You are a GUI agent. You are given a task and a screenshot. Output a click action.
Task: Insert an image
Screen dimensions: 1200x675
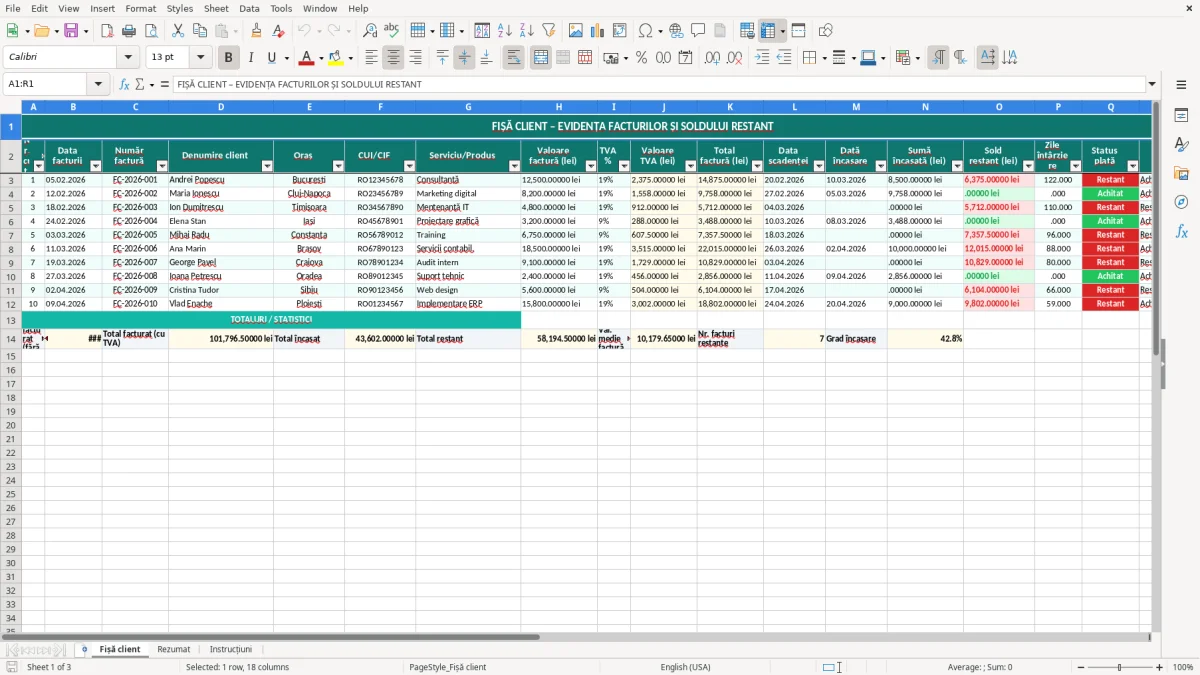pyautogui.click(x=576, y=31)
